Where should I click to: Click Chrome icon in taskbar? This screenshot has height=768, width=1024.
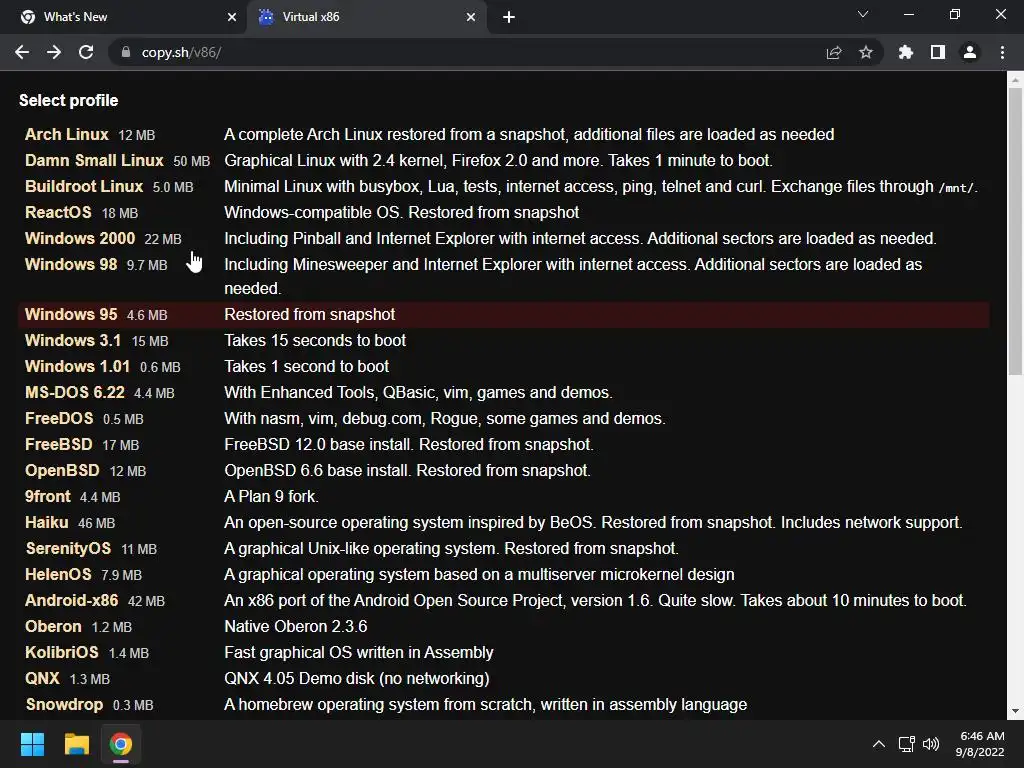121,744
